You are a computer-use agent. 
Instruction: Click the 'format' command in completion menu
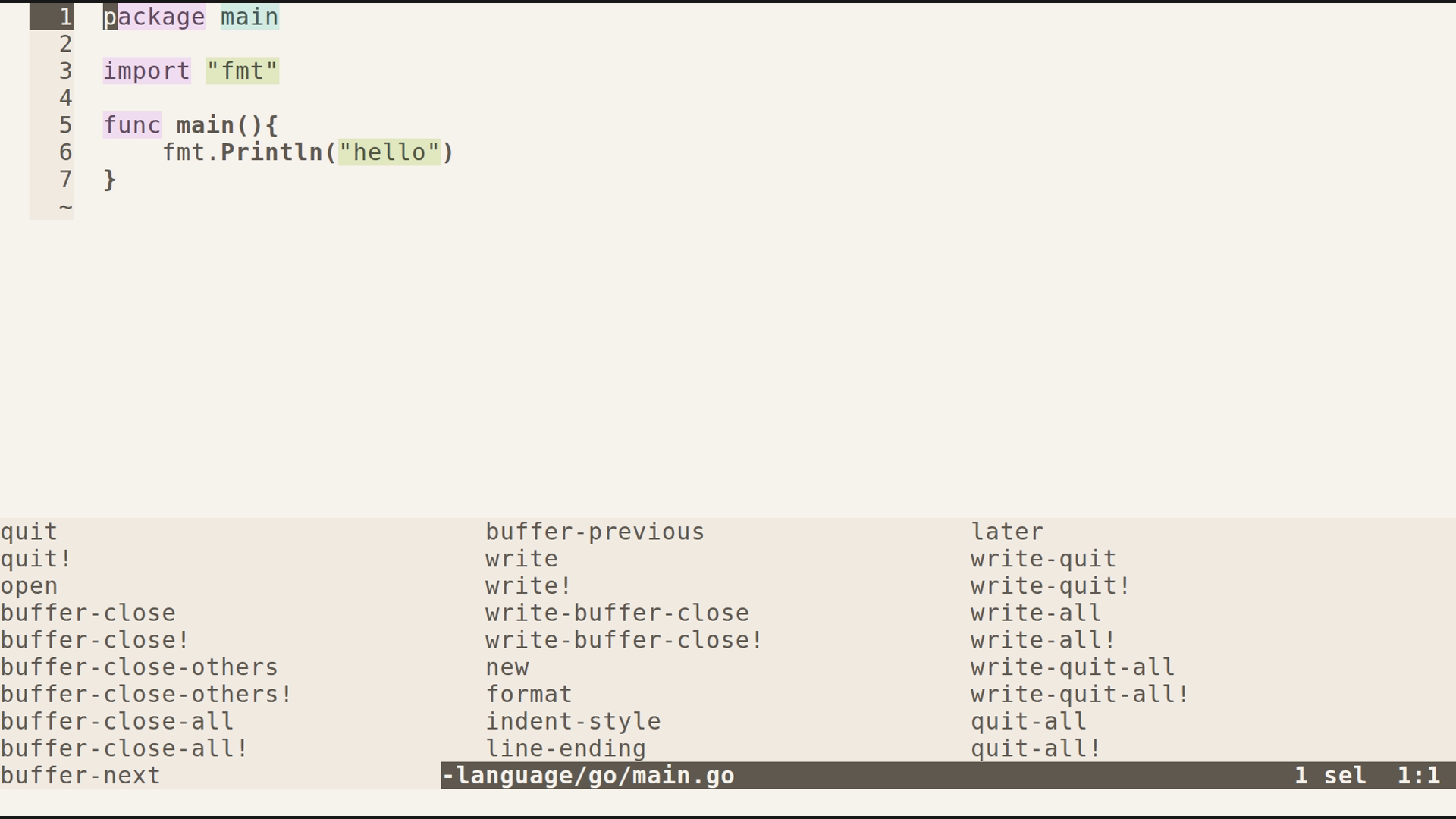click(529, 695)
